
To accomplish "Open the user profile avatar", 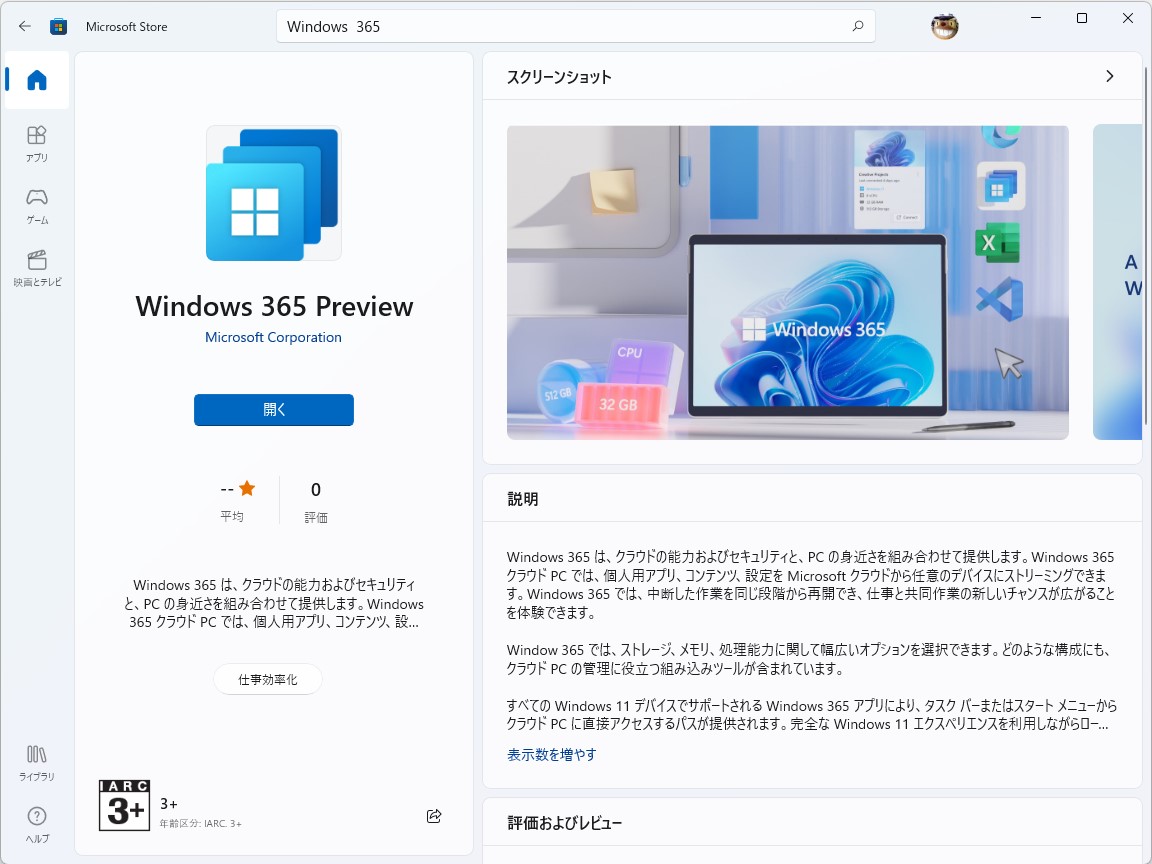I will pyautogui.click(x=944, y=26).
